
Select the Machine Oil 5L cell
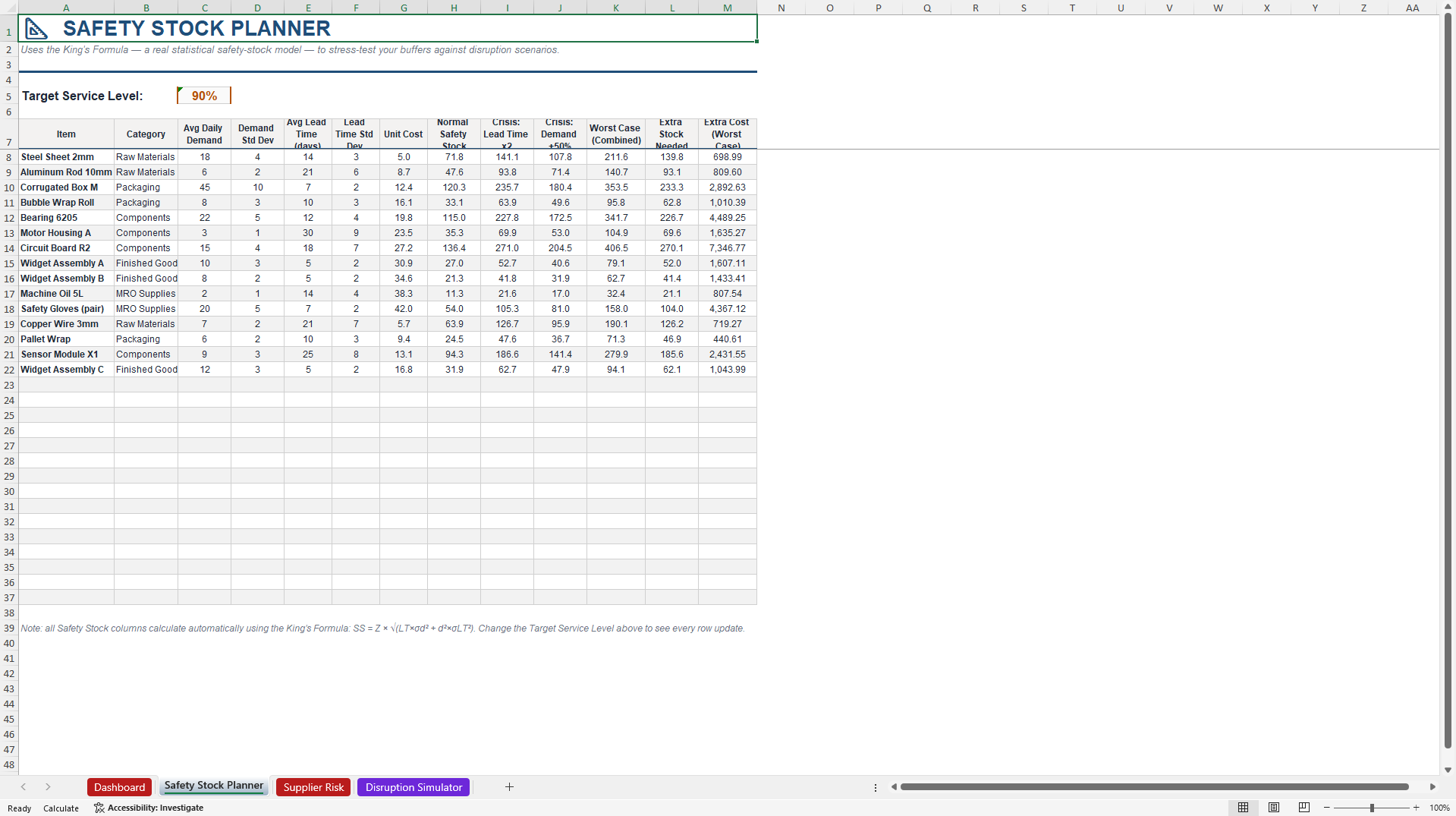tap(66, 294)
